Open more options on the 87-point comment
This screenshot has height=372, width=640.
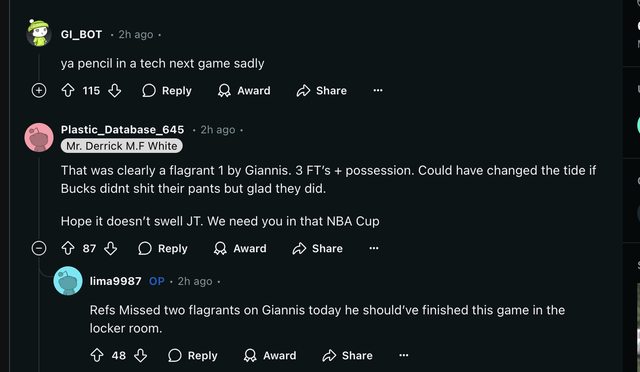click(374, 248)
